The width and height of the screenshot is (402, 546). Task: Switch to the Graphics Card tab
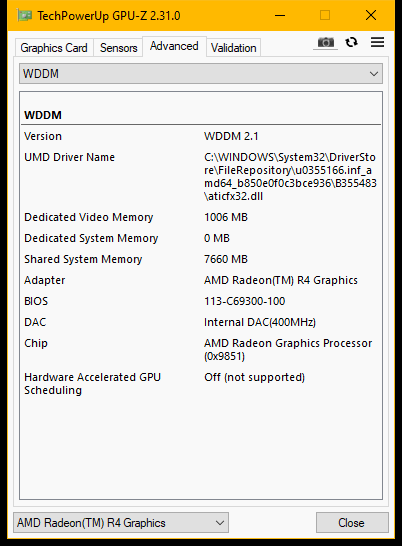[x=54, y=48]
